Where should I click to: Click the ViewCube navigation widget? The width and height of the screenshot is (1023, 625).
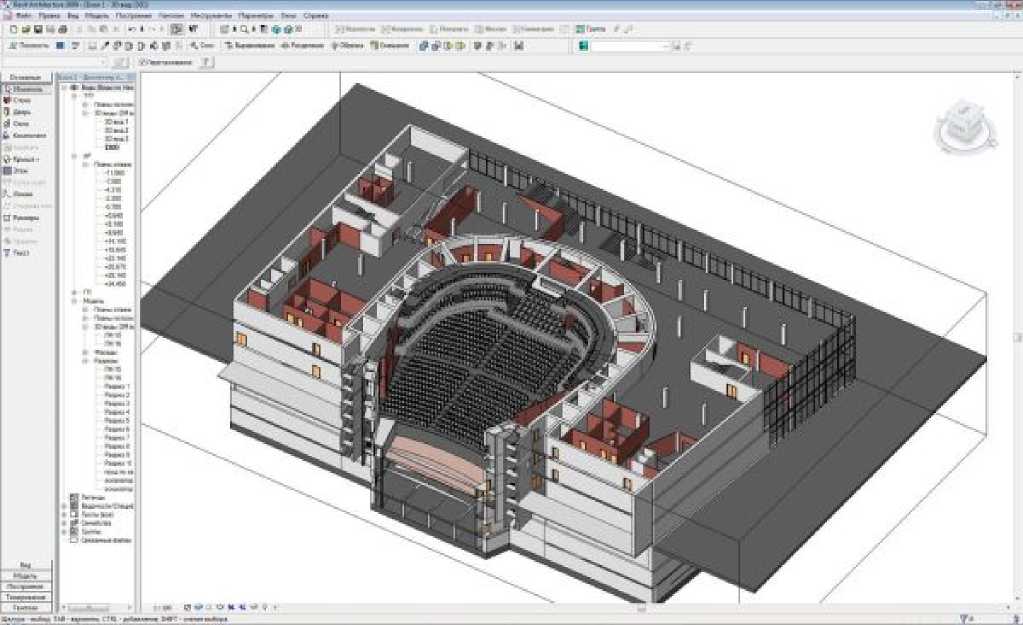[962, 127]
